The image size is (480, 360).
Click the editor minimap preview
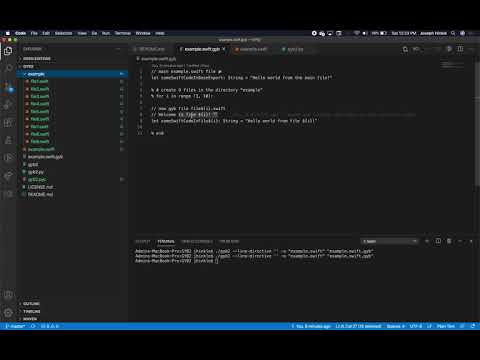pos(452,64)
